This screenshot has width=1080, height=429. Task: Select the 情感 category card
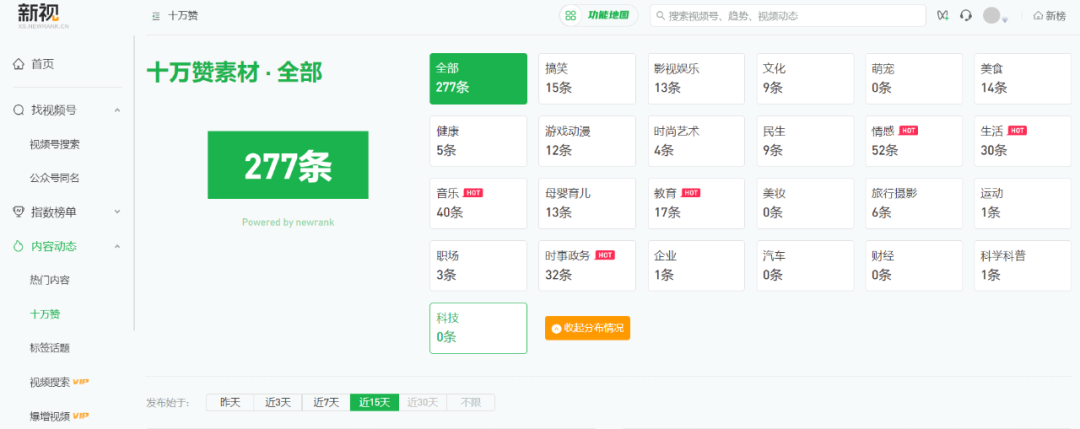point(913,141)
